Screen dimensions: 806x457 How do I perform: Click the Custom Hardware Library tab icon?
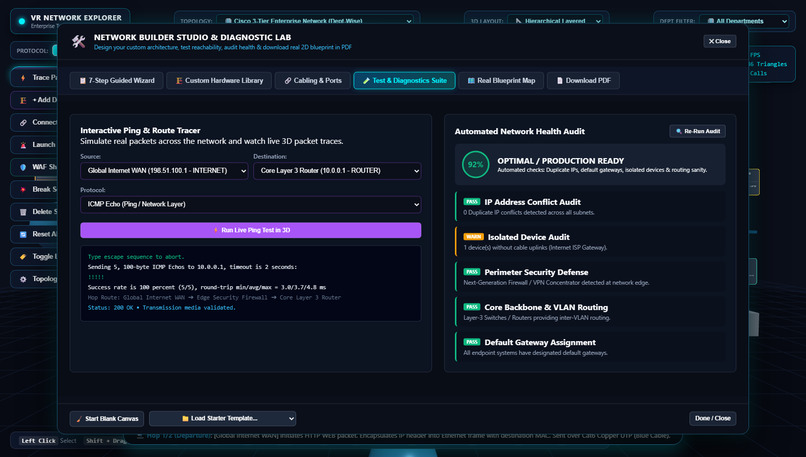click(179, 81)
